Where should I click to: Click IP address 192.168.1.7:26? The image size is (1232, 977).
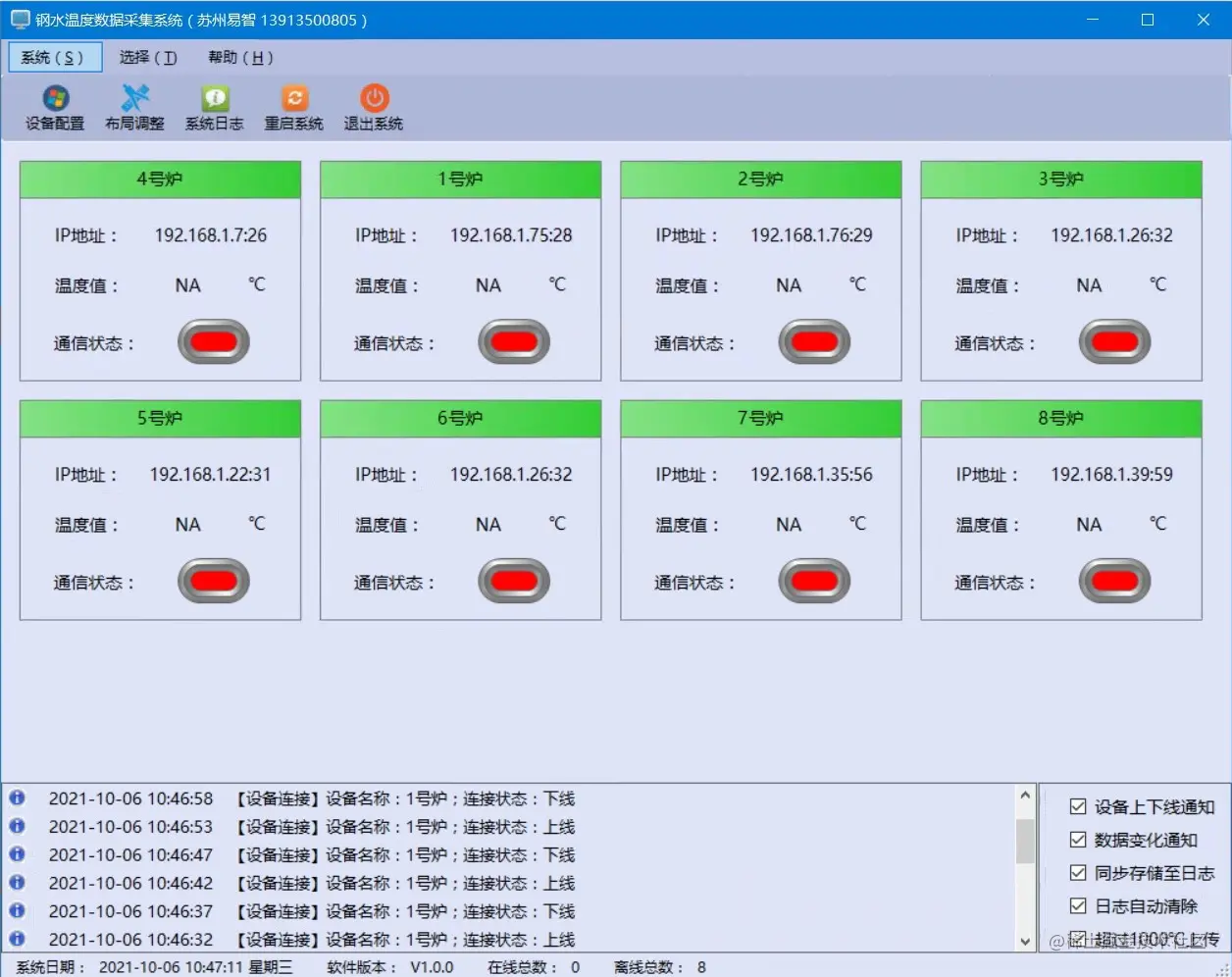click(210, 235)
